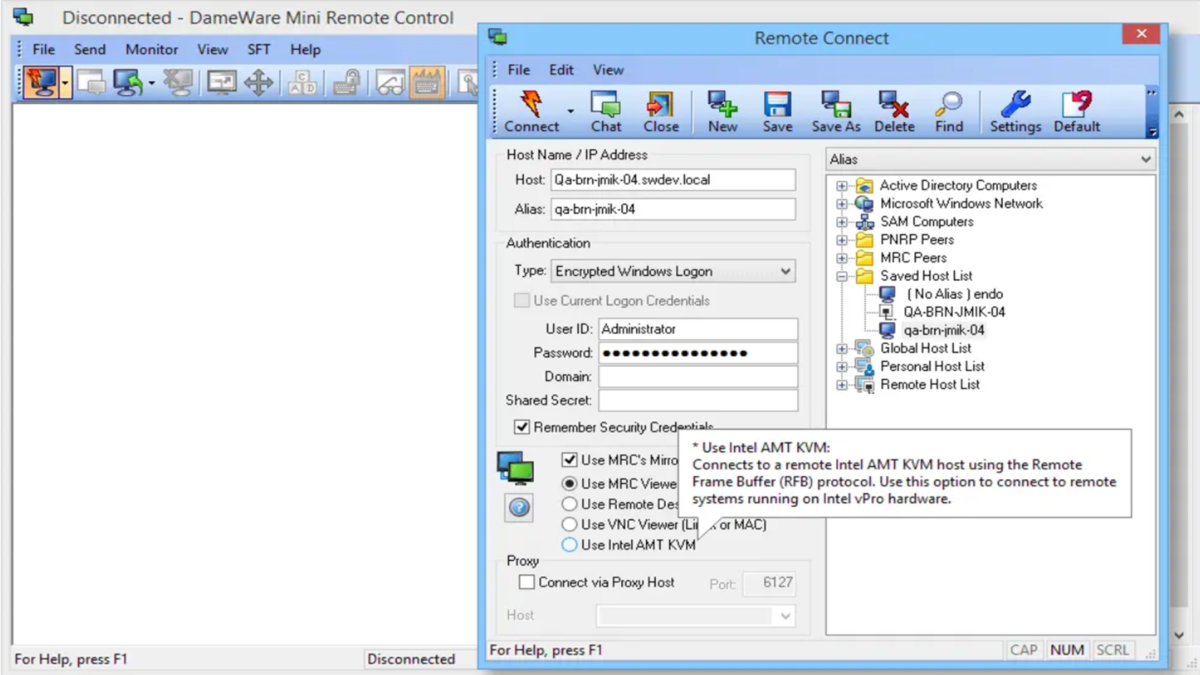This screenshot has width=1200, height=675.
Task: Open View menu in Remote Connect
Action: [x=608, y=70]
